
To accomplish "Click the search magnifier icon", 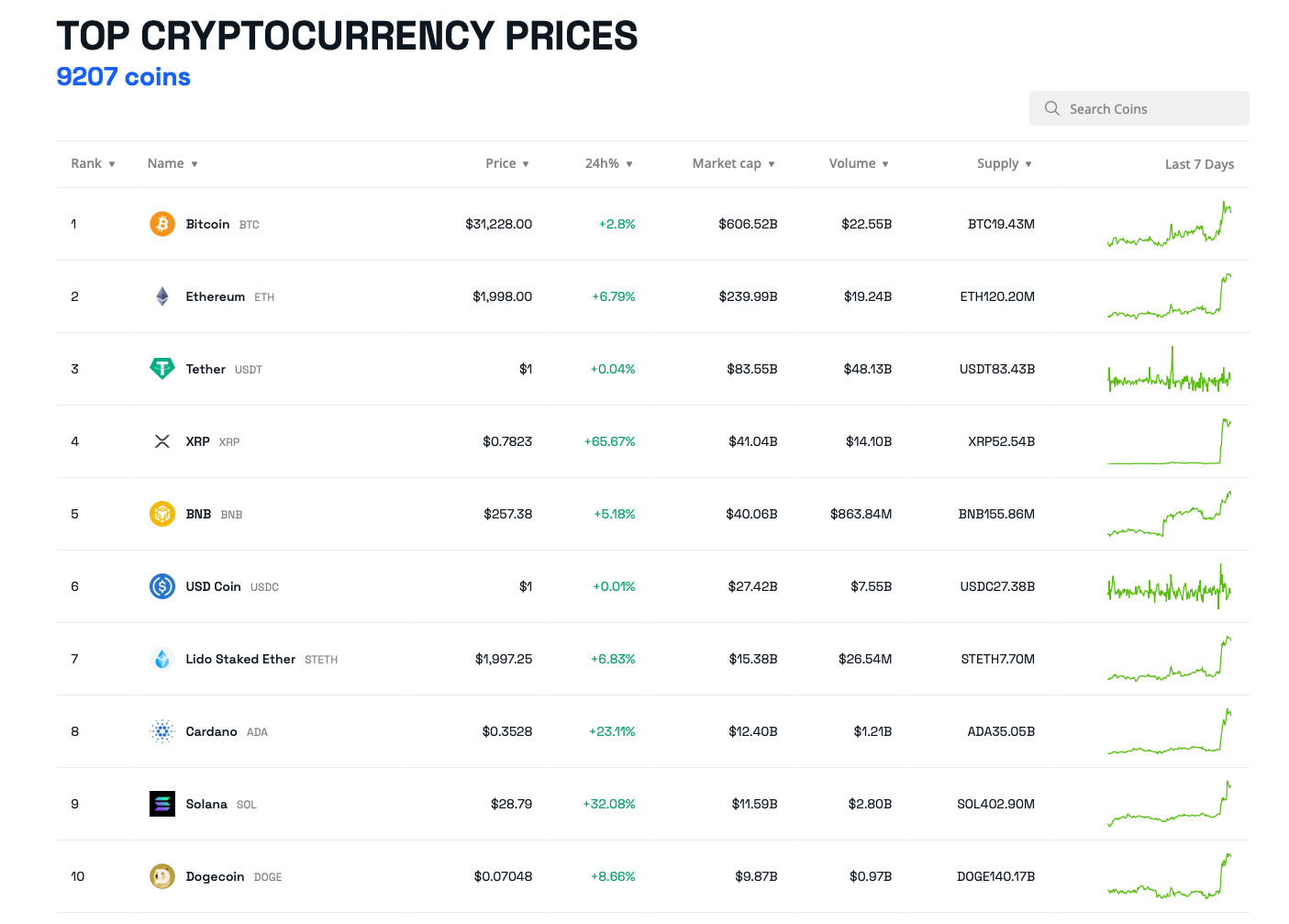I will click(x=1052, y=108).
